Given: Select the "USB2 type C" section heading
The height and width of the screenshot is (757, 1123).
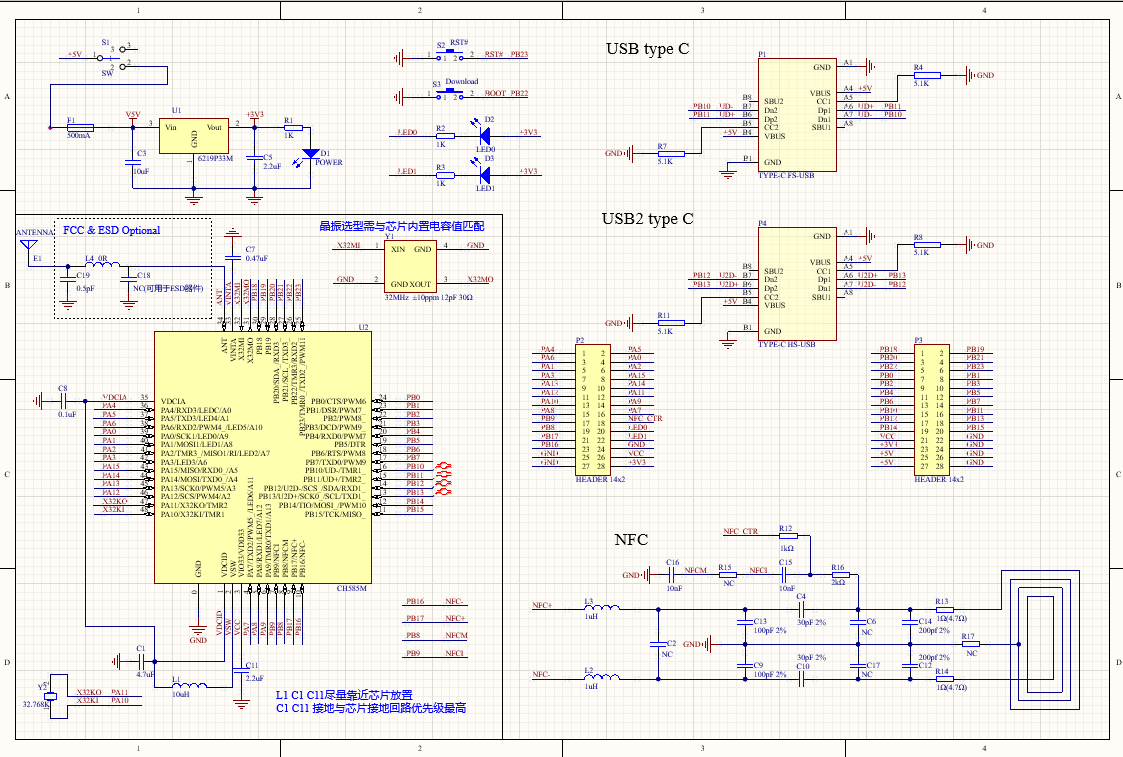Looking at the screenshot, I should (x=647, y=218).
